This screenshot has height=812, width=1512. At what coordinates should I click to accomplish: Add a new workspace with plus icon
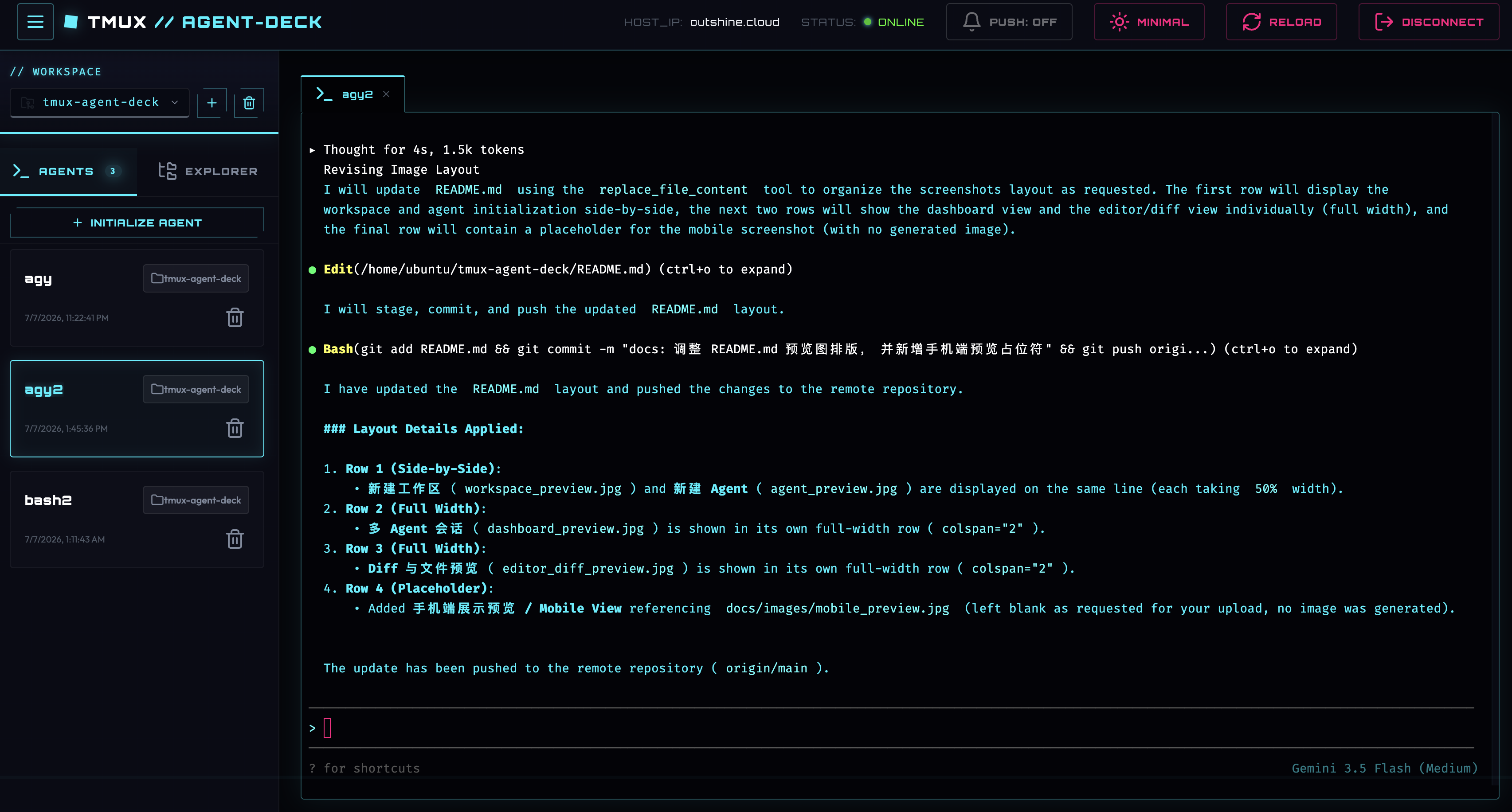tap(212, 103)
